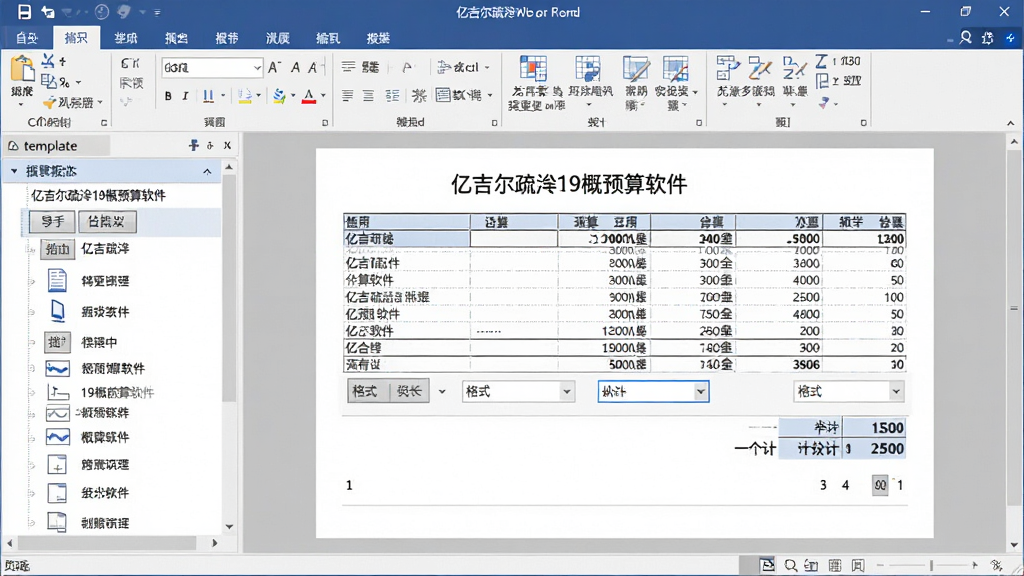This screenshot has height=576, width=1024.
Task: Open the underline style dropdown arrow
Action: tap(223, 96)
